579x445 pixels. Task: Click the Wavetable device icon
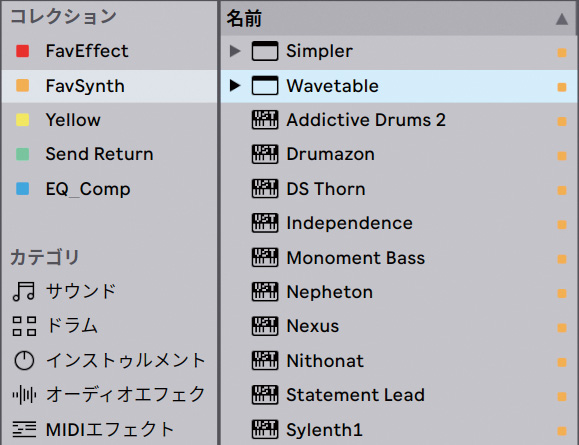coord(265,85)
